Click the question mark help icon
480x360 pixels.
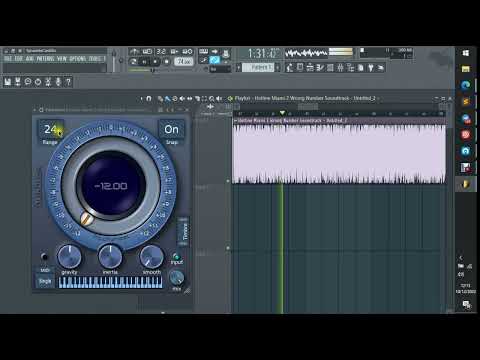(x=68, y=82)
